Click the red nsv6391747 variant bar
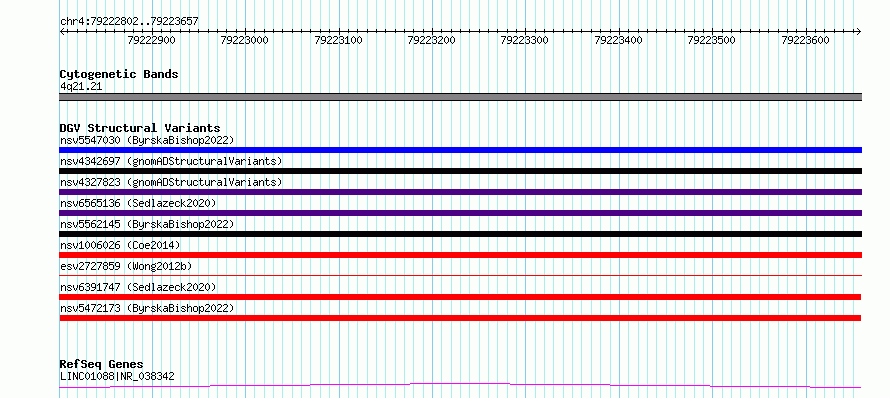890x398 pixels. click(460, 297)
